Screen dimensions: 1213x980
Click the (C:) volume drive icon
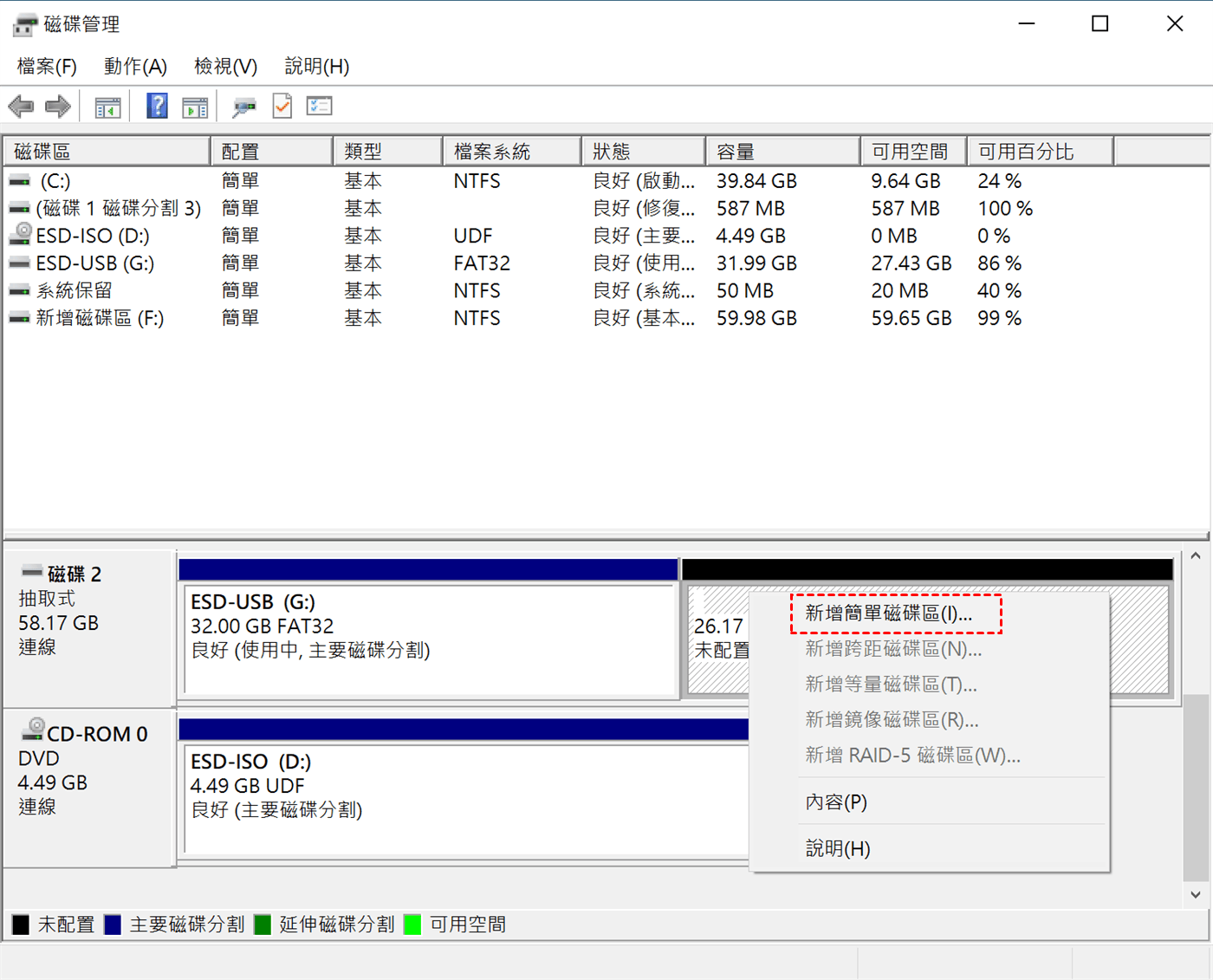pos(19,181)
